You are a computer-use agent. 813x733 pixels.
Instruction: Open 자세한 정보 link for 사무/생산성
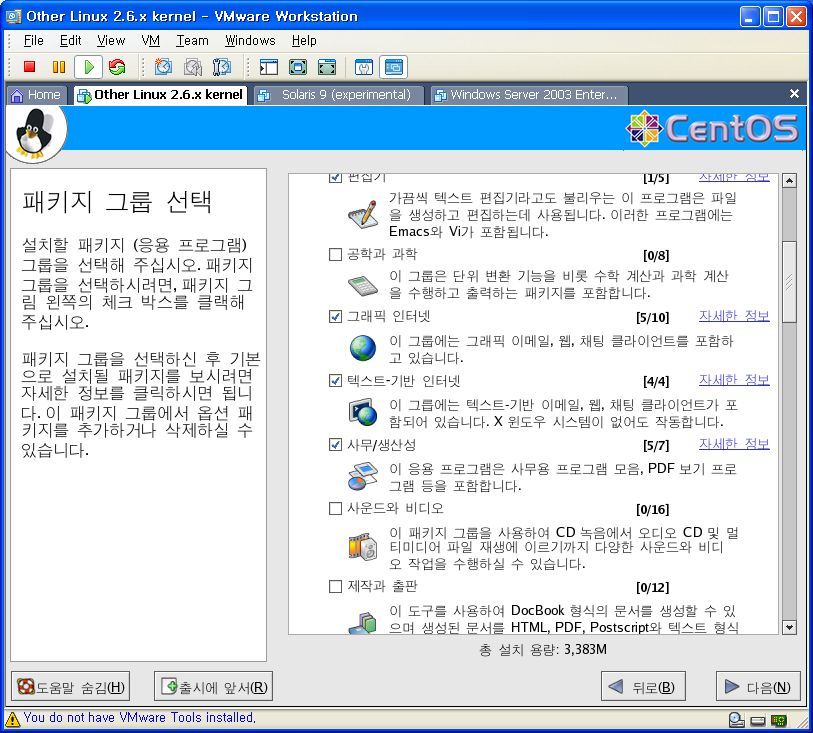(x=733, y=444)
